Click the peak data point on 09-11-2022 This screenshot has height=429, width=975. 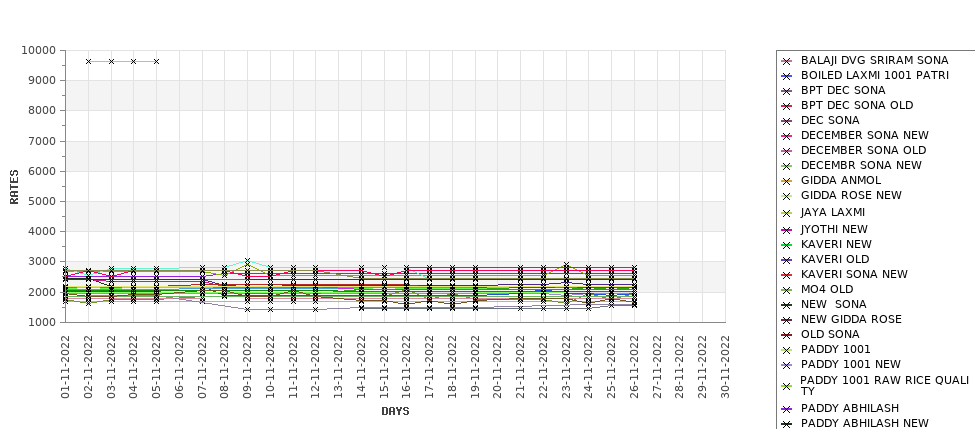click(247, 261)
